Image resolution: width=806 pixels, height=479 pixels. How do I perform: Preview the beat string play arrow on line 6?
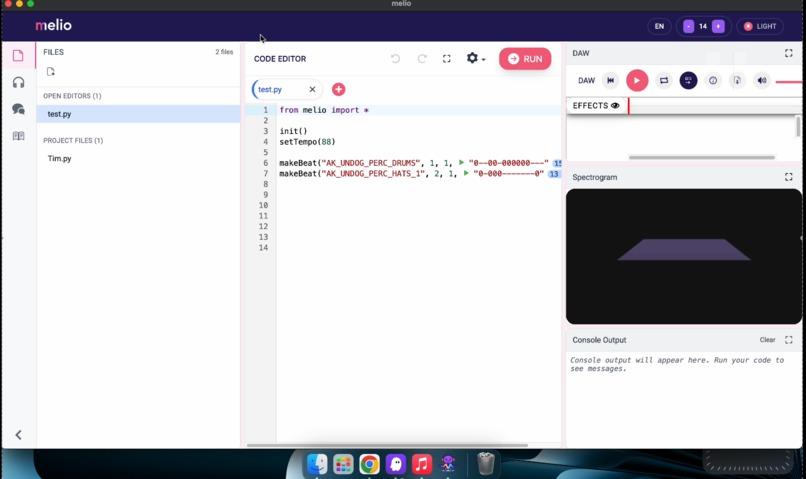click(x=461, y=162)
